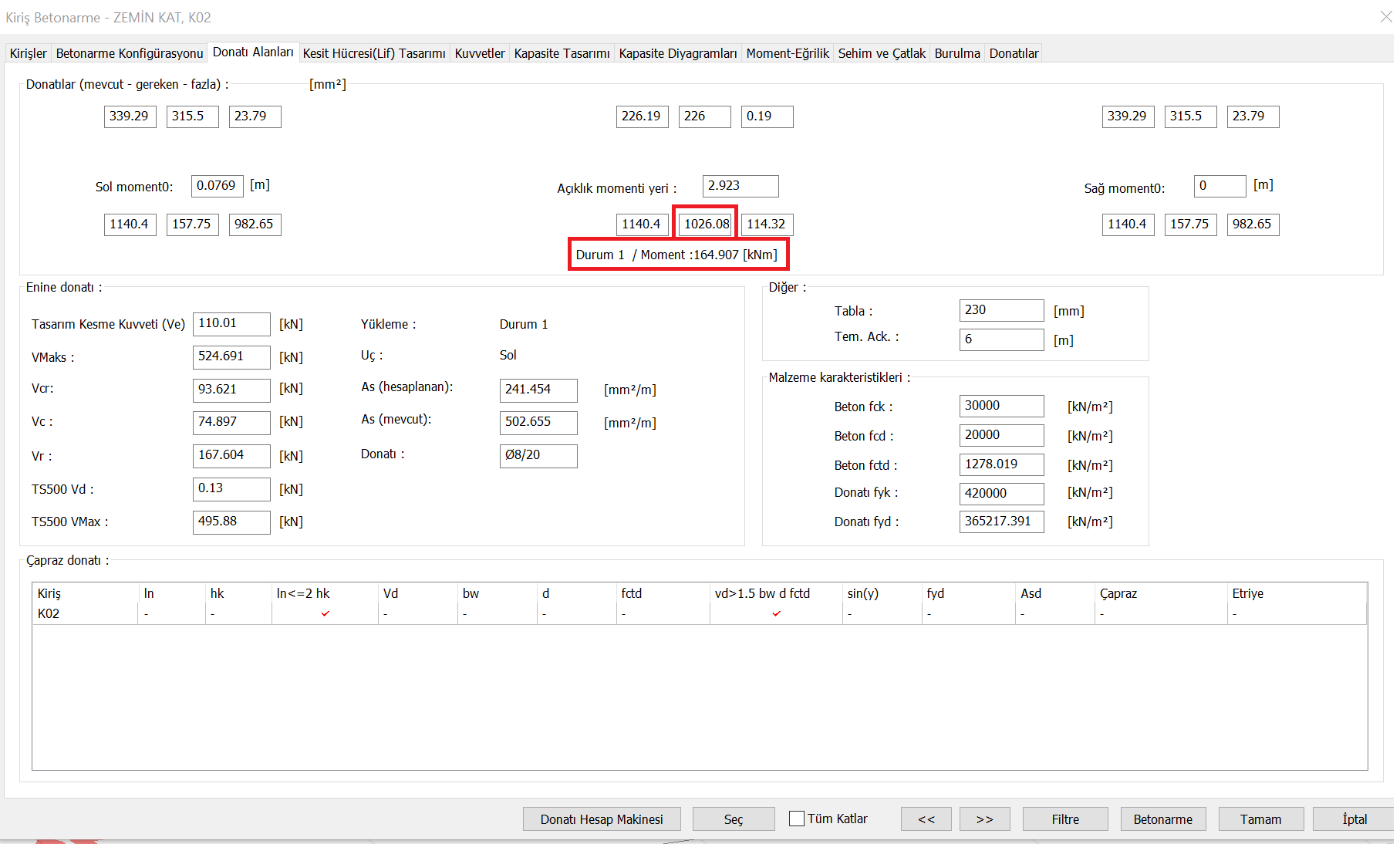The height and width of the screenshot is (844, 1400).
Task: Select the Beton fck value field
Action: point(1000,406)
